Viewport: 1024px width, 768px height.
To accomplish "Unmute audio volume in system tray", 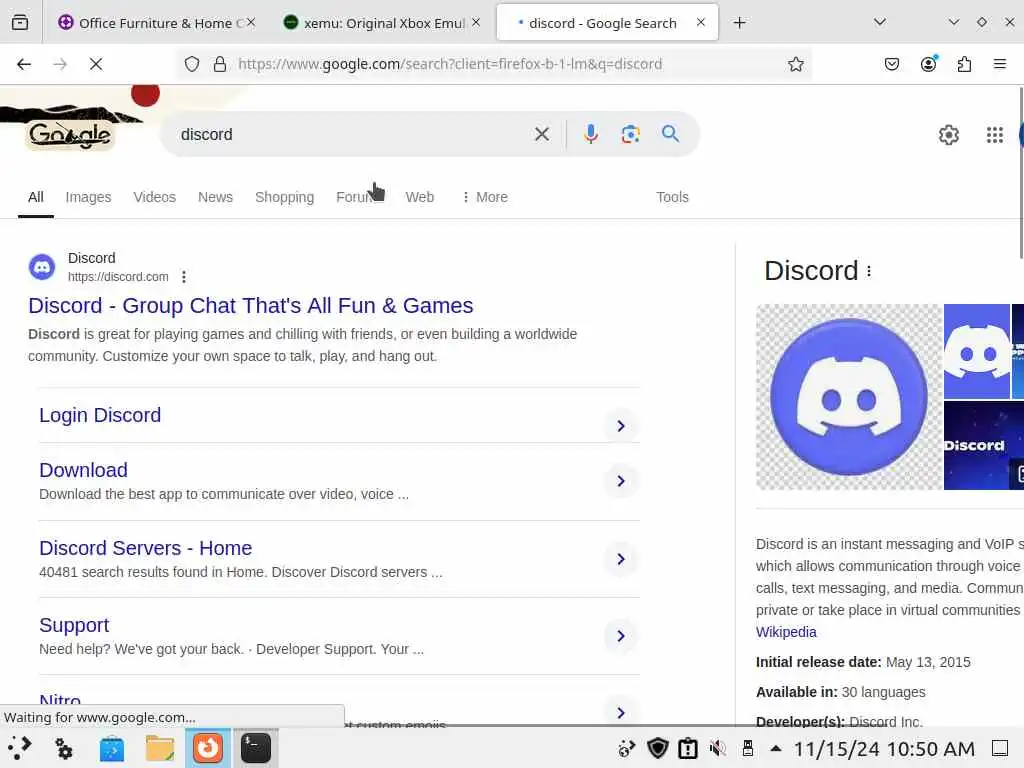I will click(x=718, y=748).
